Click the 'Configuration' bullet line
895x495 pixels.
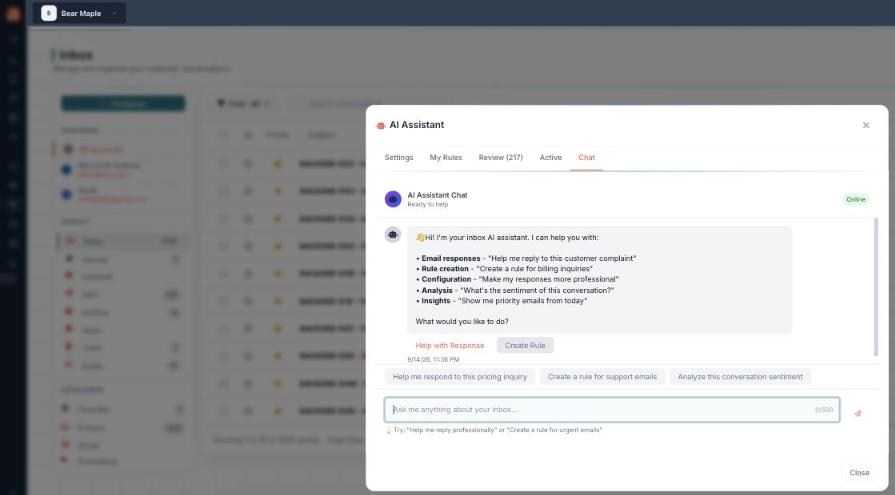[517, 279]
